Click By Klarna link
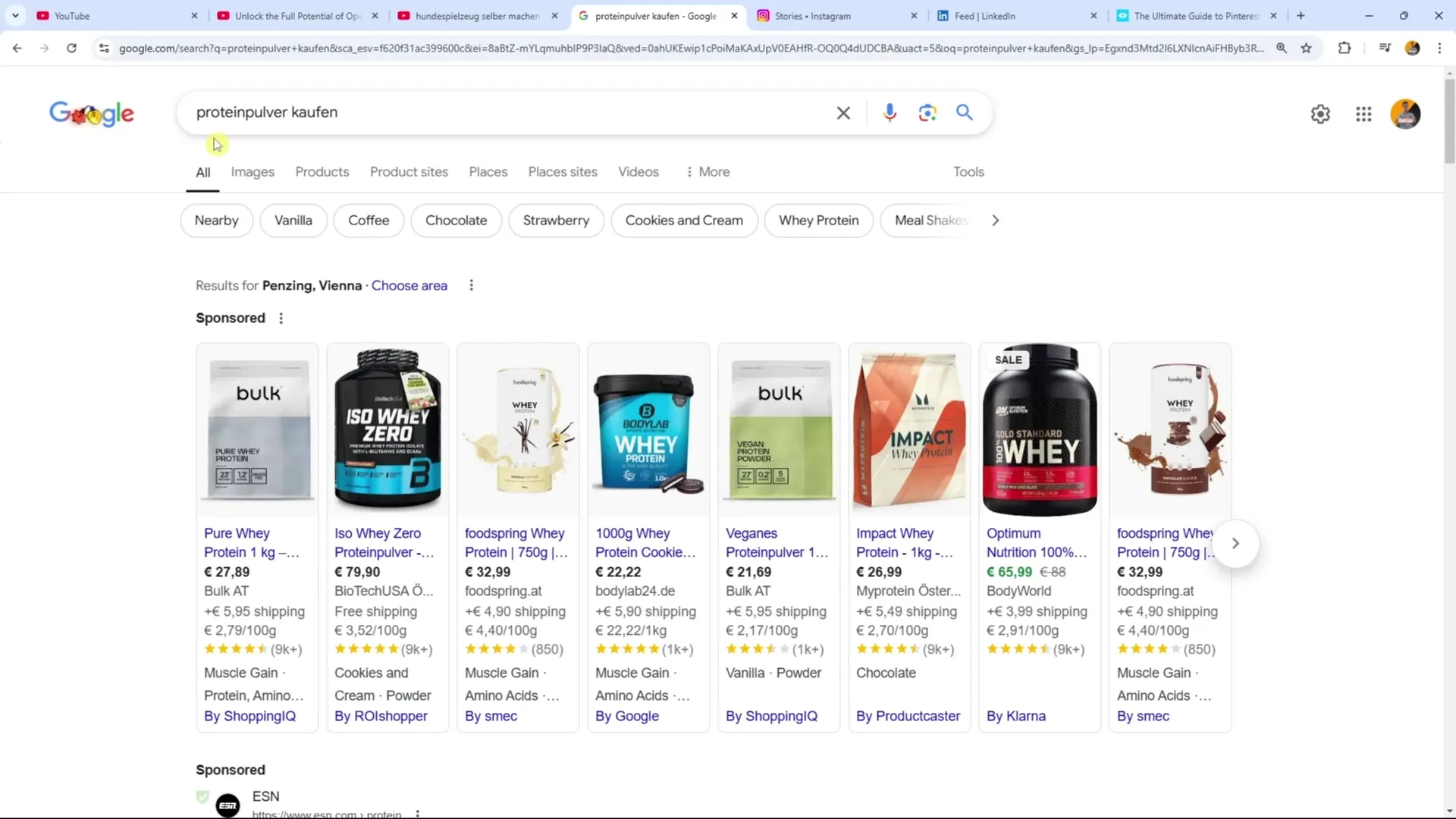 click(1015, 716)
